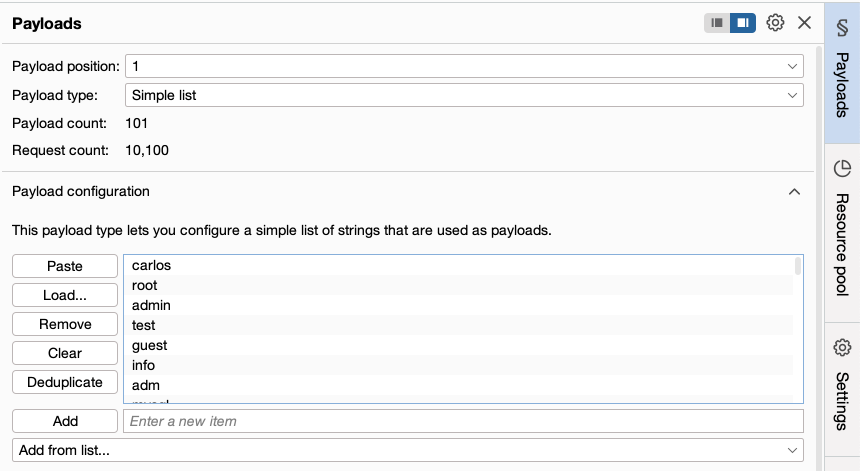
Task: Close the Payloads panel
Action: click(804, 23)
